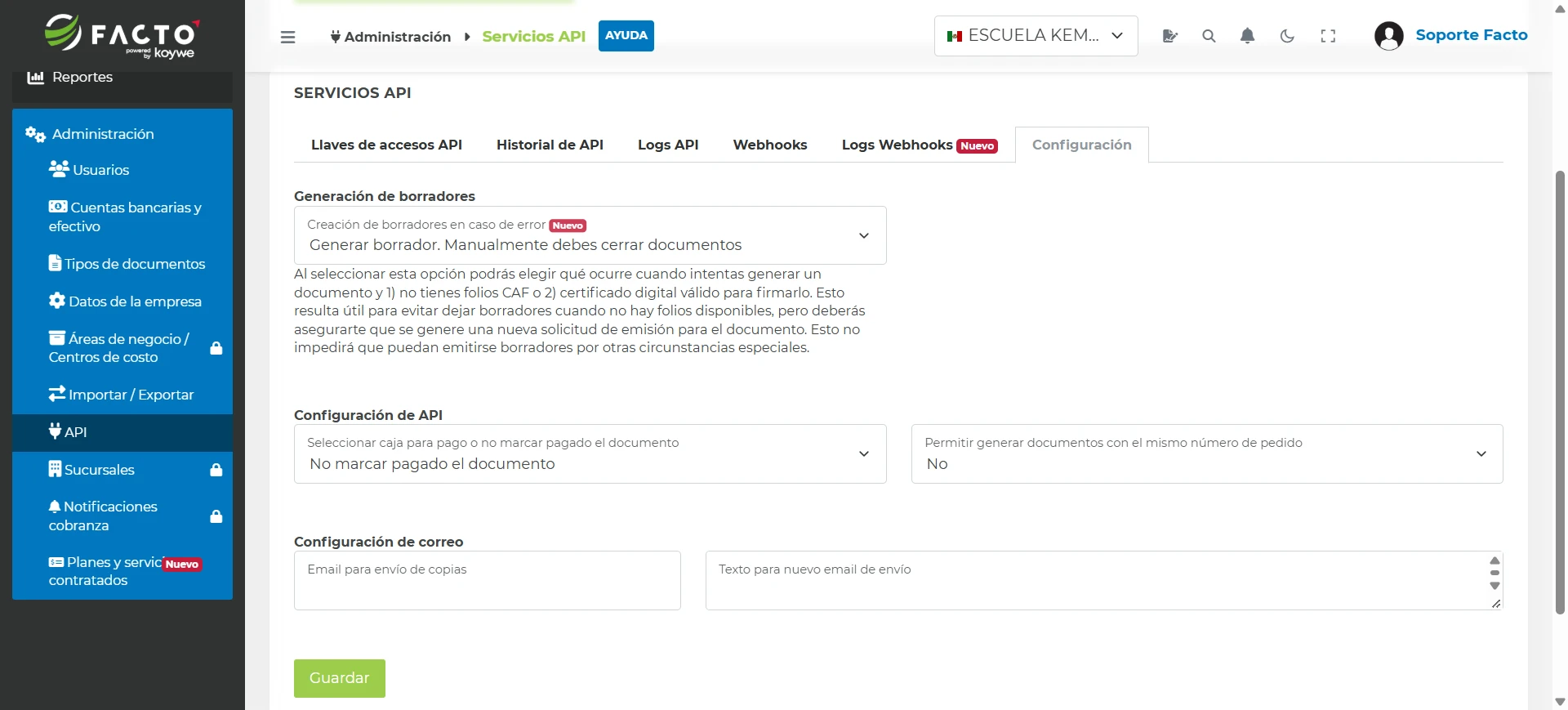Click the textarea resize handle
1568x710 pixels.
tap(1496, 604)
